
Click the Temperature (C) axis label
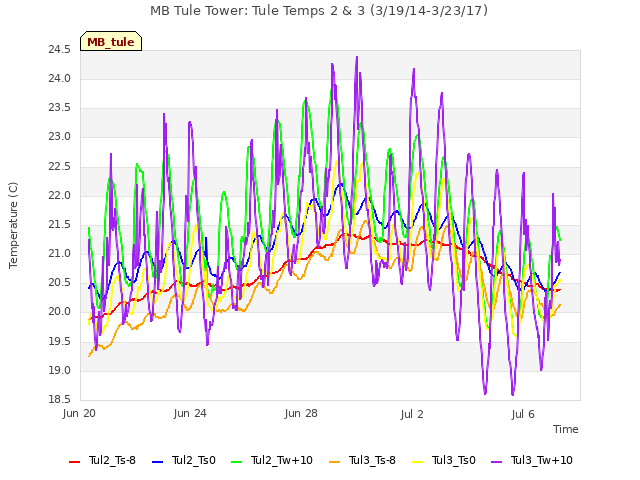click(x=13, y=225)
